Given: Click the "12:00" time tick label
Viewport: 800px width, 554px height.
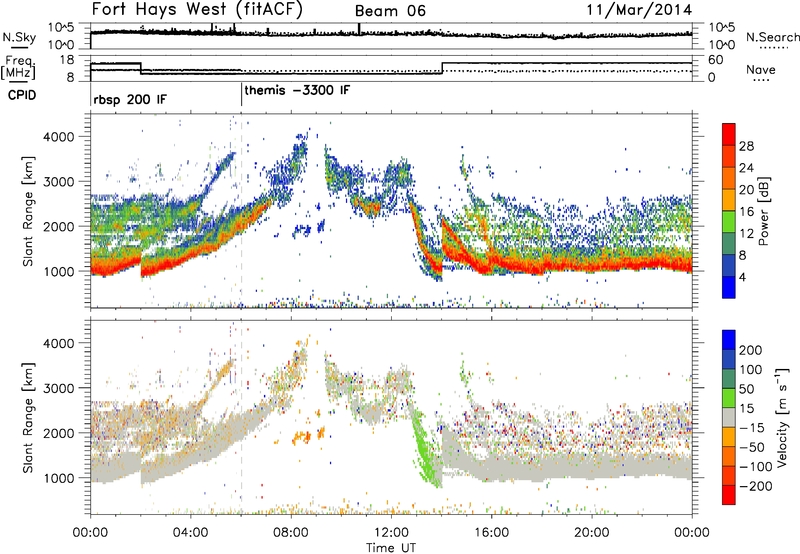Looking at the screenshot, I should point(391,533).
